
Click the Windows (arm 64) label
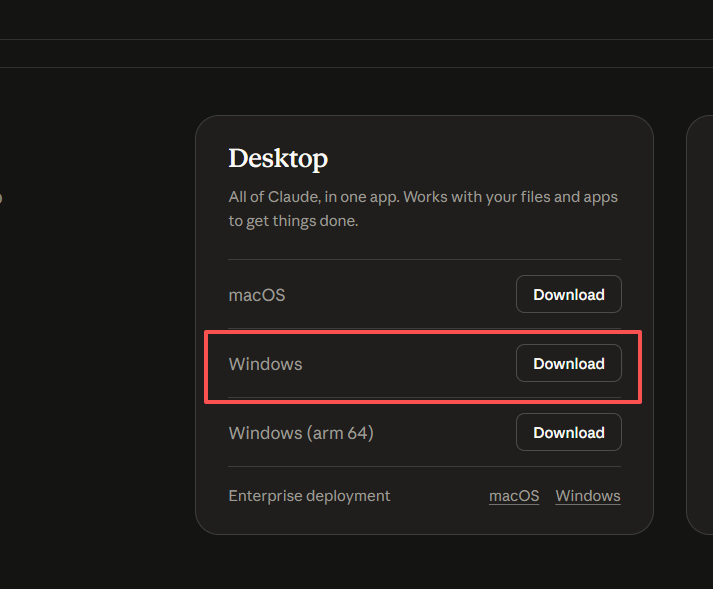click(x=301, y=433)
